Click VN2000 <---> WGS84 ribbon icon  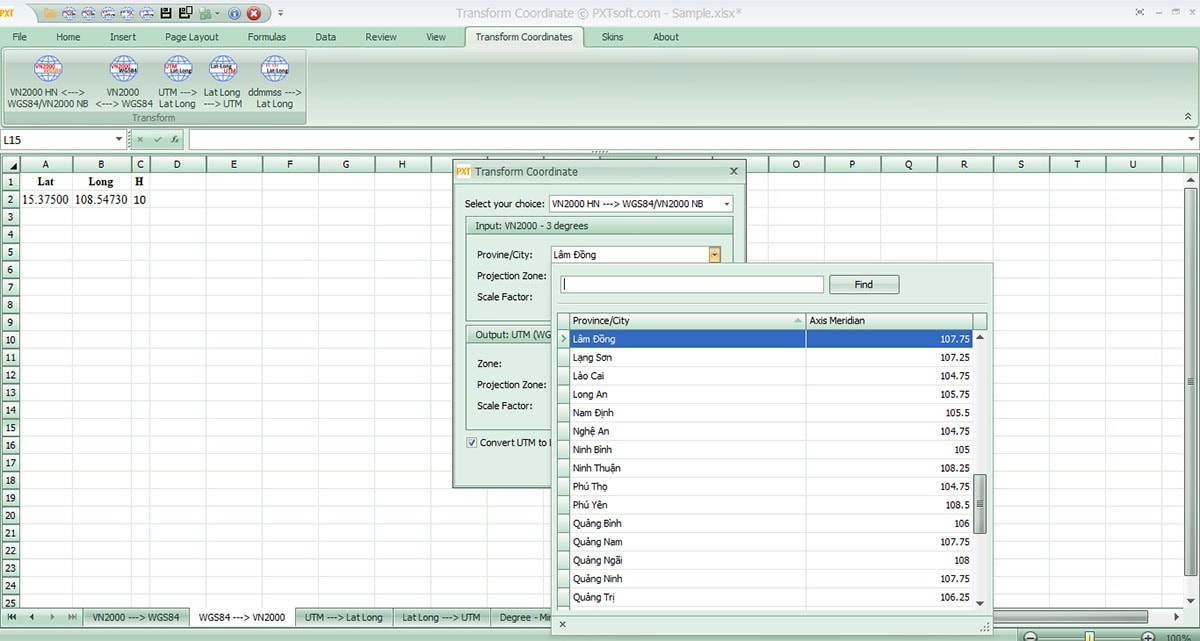pyautogui.click(x=125, y=82)
